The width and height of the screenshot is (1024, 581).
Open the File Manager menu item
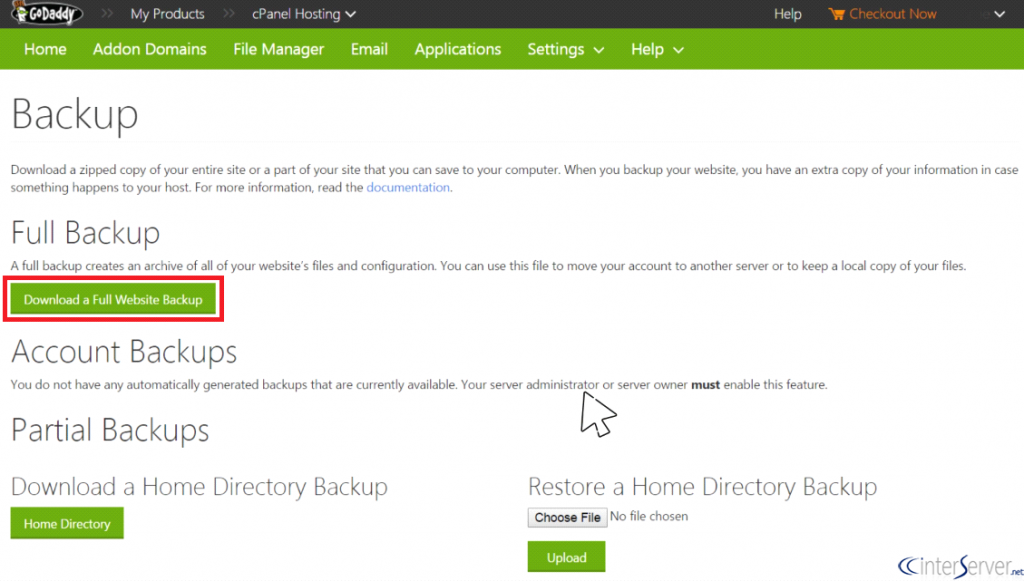(x=278, y=49)
